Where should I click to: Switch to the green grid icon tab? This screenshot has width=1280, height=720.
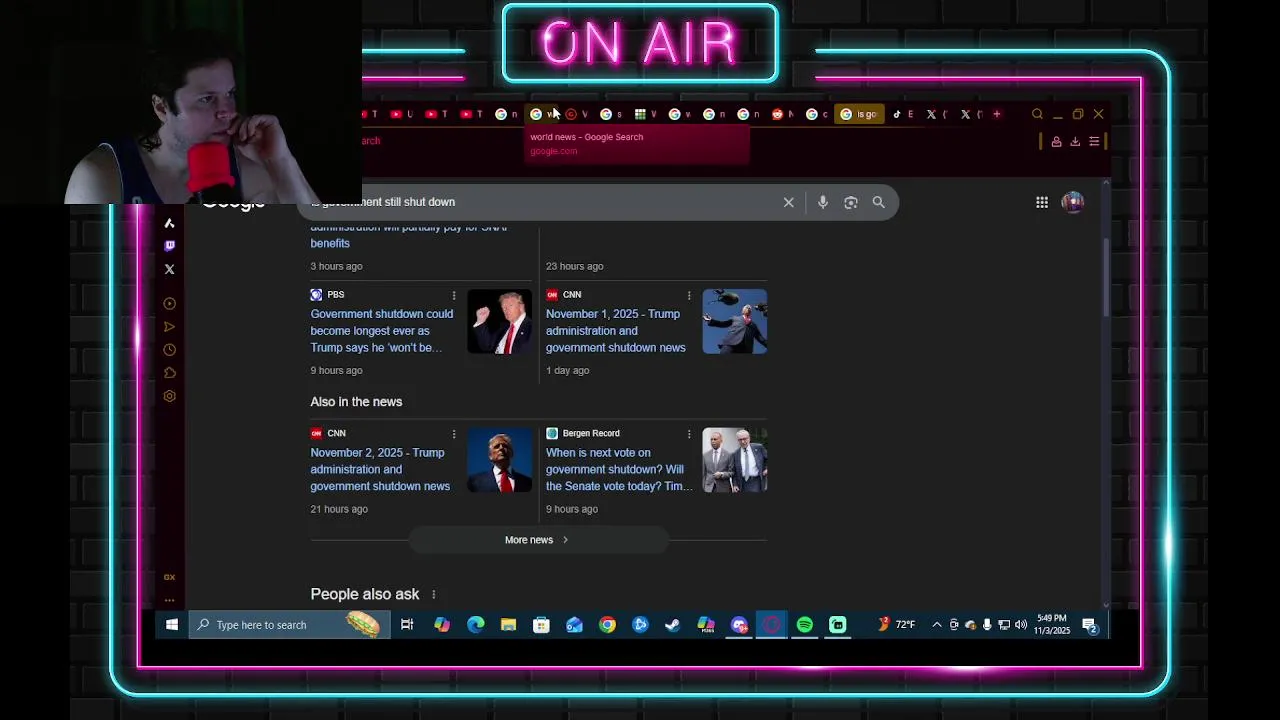pos(645,114)
